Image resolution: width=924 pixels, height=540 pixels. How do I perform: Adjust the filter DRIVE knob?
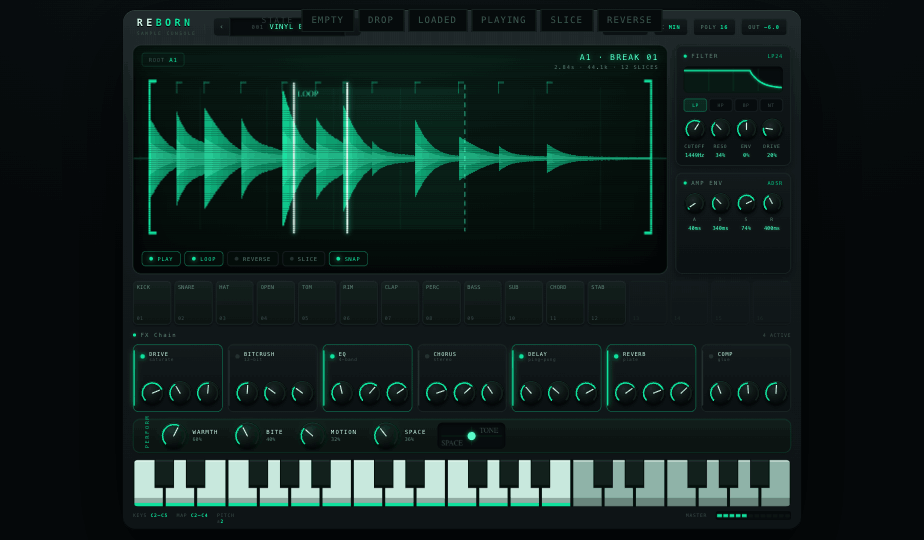click(x=771, y=129)
